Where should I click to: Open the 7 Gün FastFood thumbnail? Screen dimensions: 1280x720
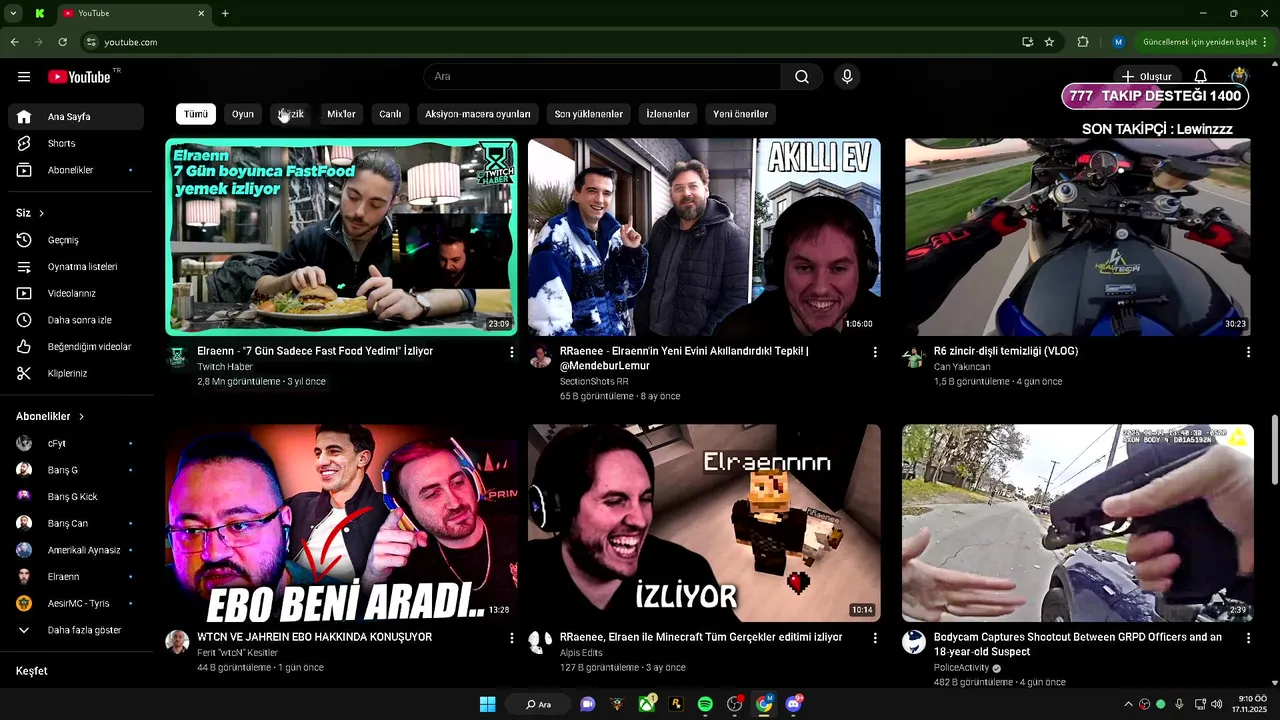point(342,236)
